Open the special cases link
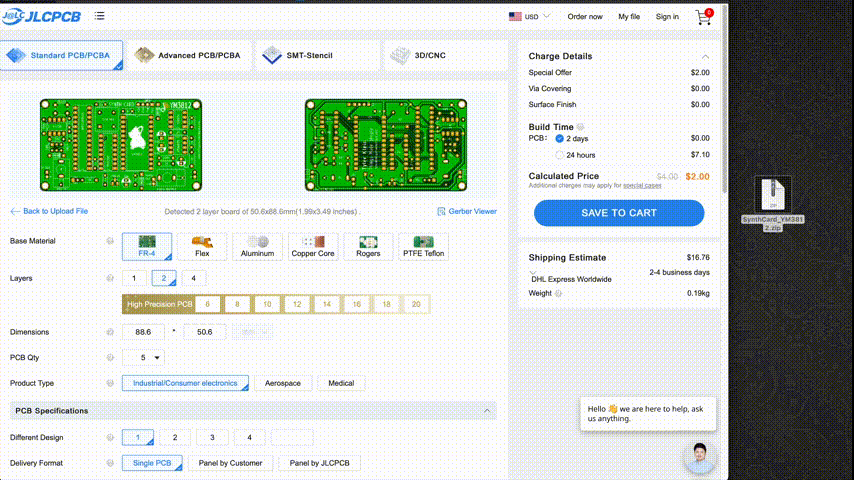854x480 pixels. tap(642, 185)
